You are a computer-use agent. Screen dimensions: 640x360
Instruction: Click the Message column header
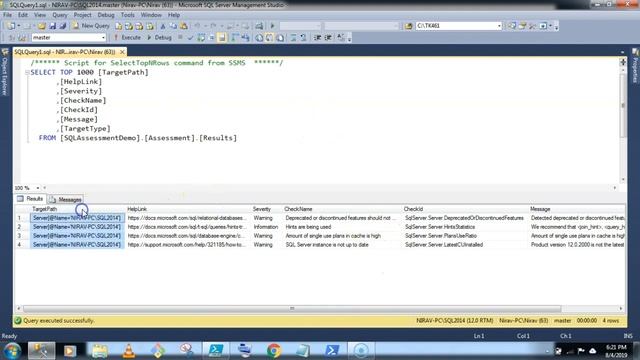577,209
